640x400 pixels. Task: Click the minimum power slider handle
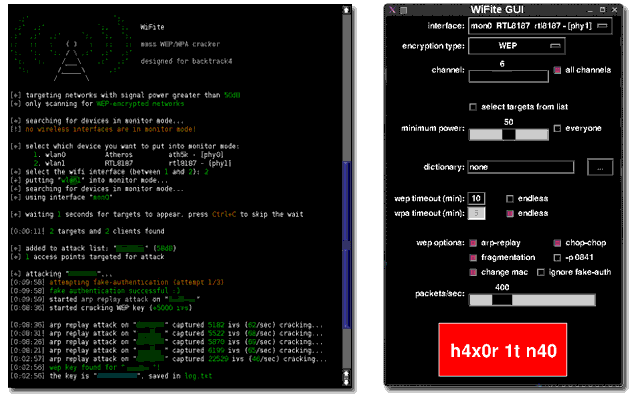pos(509,134)
